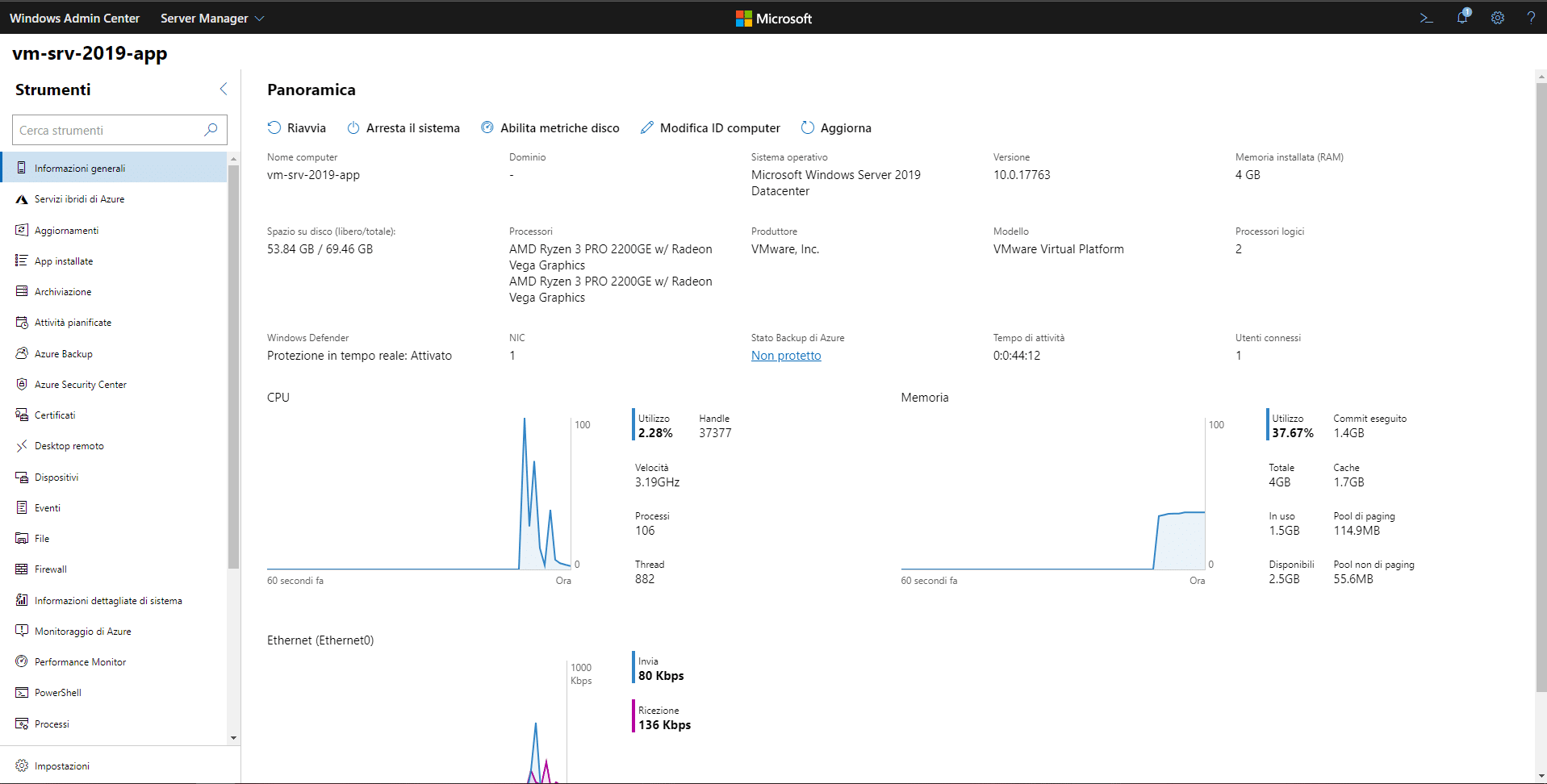Click the App installate icon
This screenshot has height=784, width=1547.
click(22, 261)
